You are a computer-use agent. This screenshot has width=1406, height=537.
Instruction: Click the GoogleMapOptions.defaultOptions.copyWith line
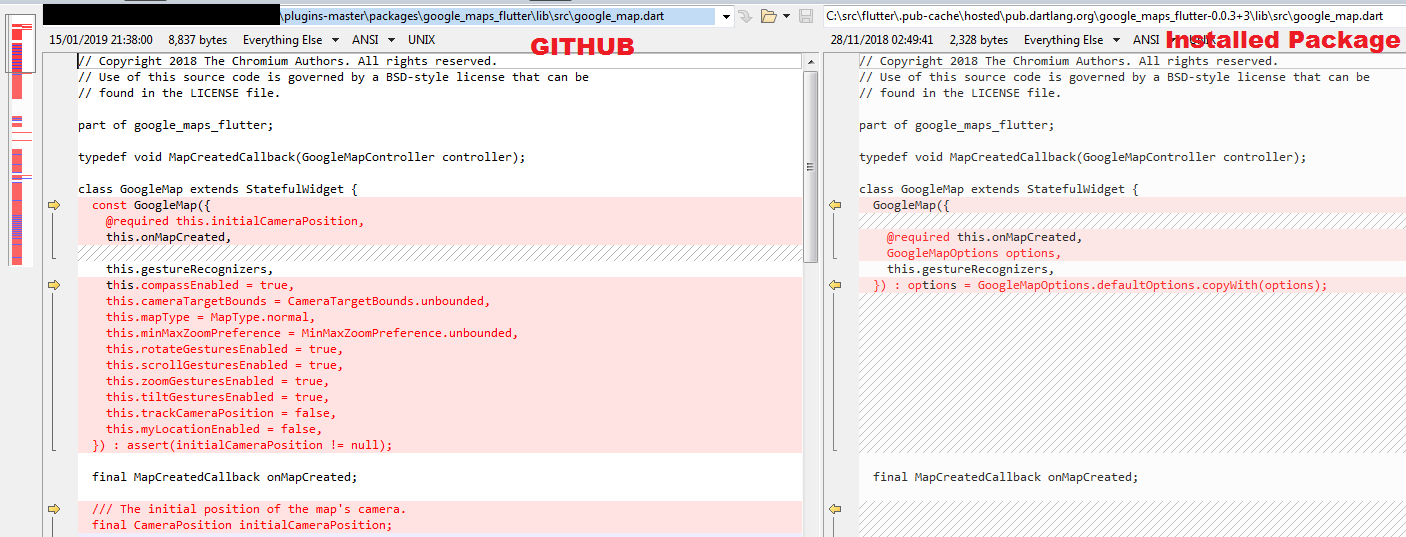1100,285
